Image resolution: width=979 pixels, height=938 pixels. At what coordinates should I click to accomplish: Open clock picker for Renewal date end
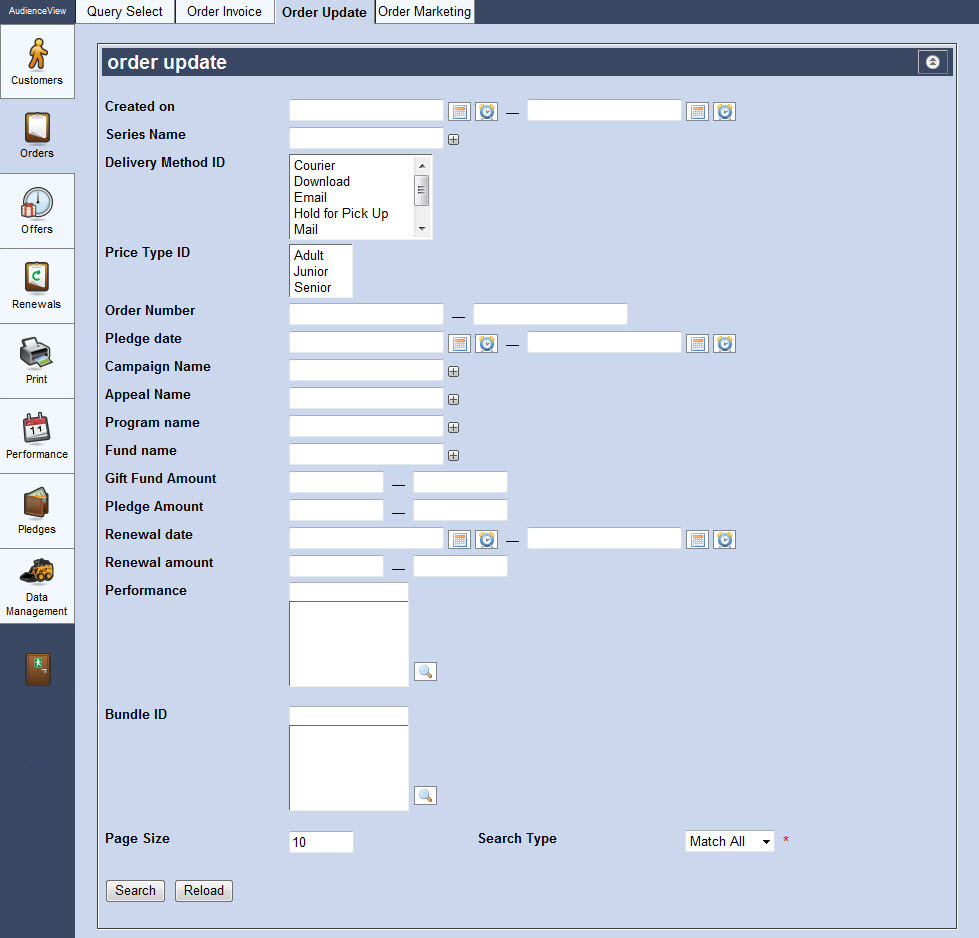pos(724,540)
